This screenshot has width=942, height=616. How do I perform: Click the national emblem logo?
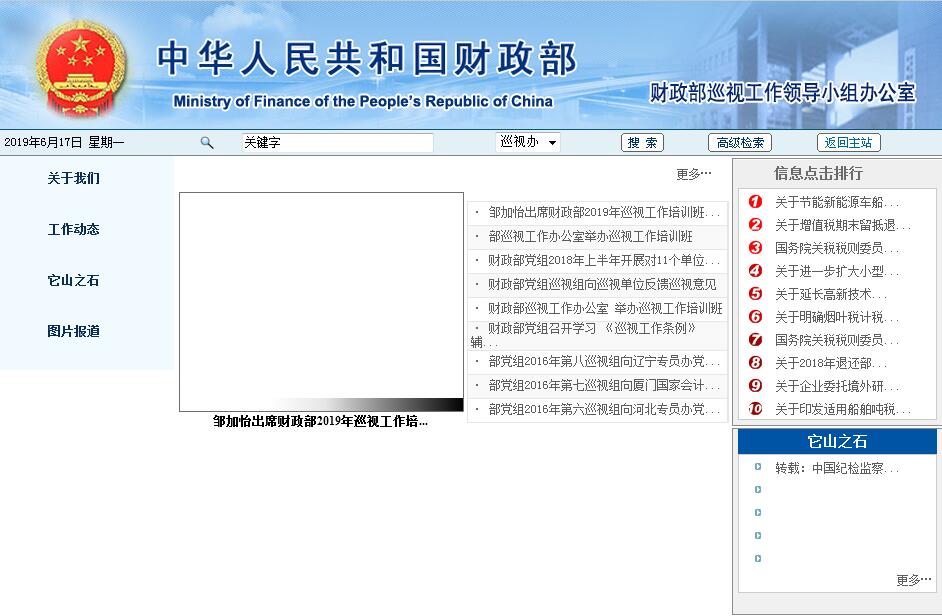click(x=81, y=68)
